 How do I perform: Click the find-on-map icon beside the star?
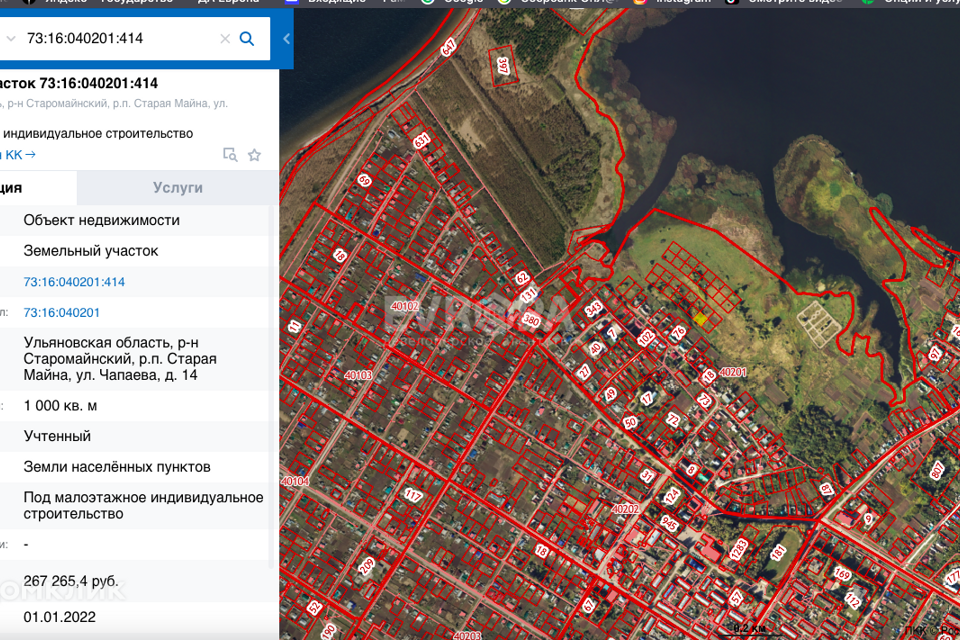[x=230, y=155]
